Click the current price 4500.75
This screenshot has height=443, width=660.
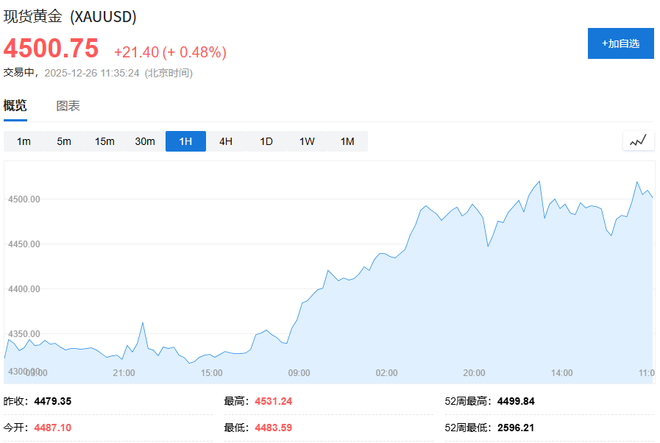tap(51, 49)
